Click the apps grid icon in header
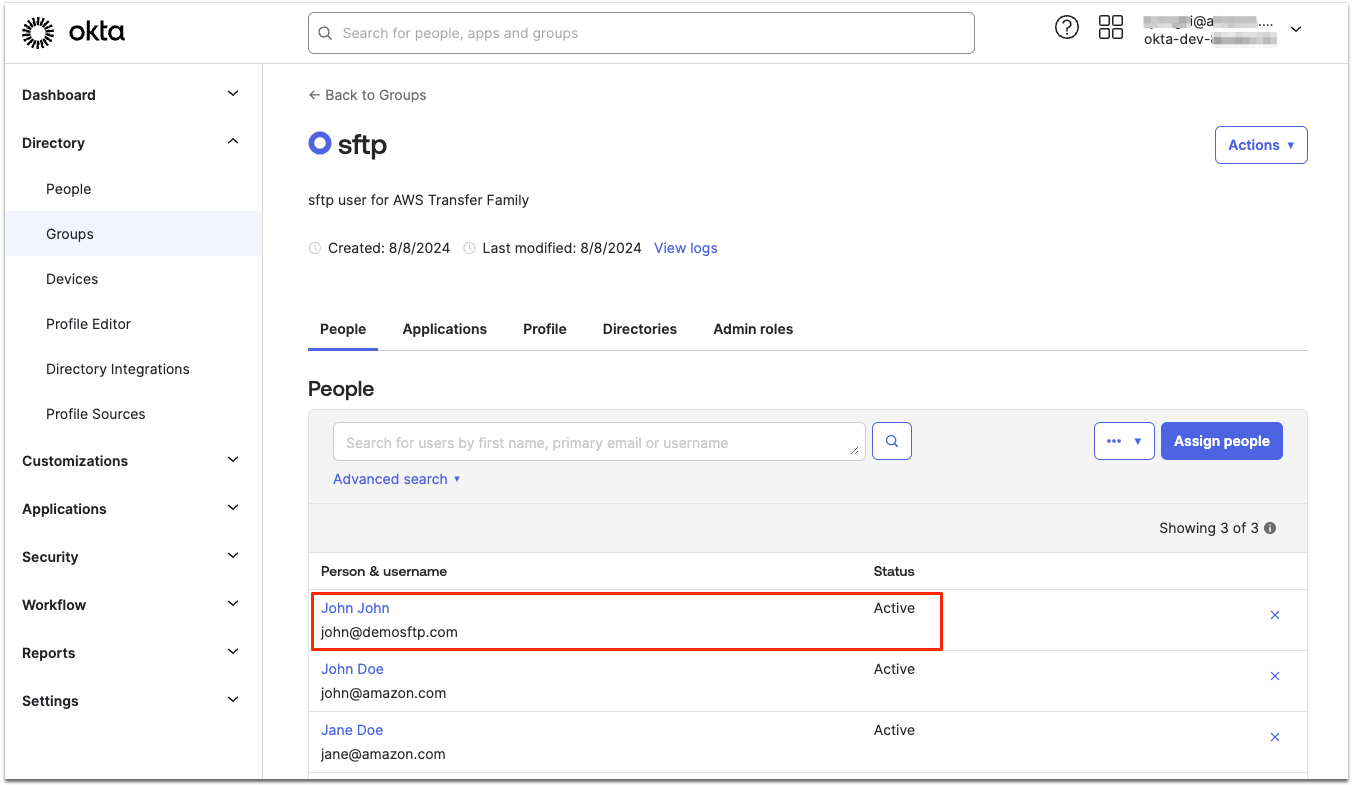 (1110, 27)
